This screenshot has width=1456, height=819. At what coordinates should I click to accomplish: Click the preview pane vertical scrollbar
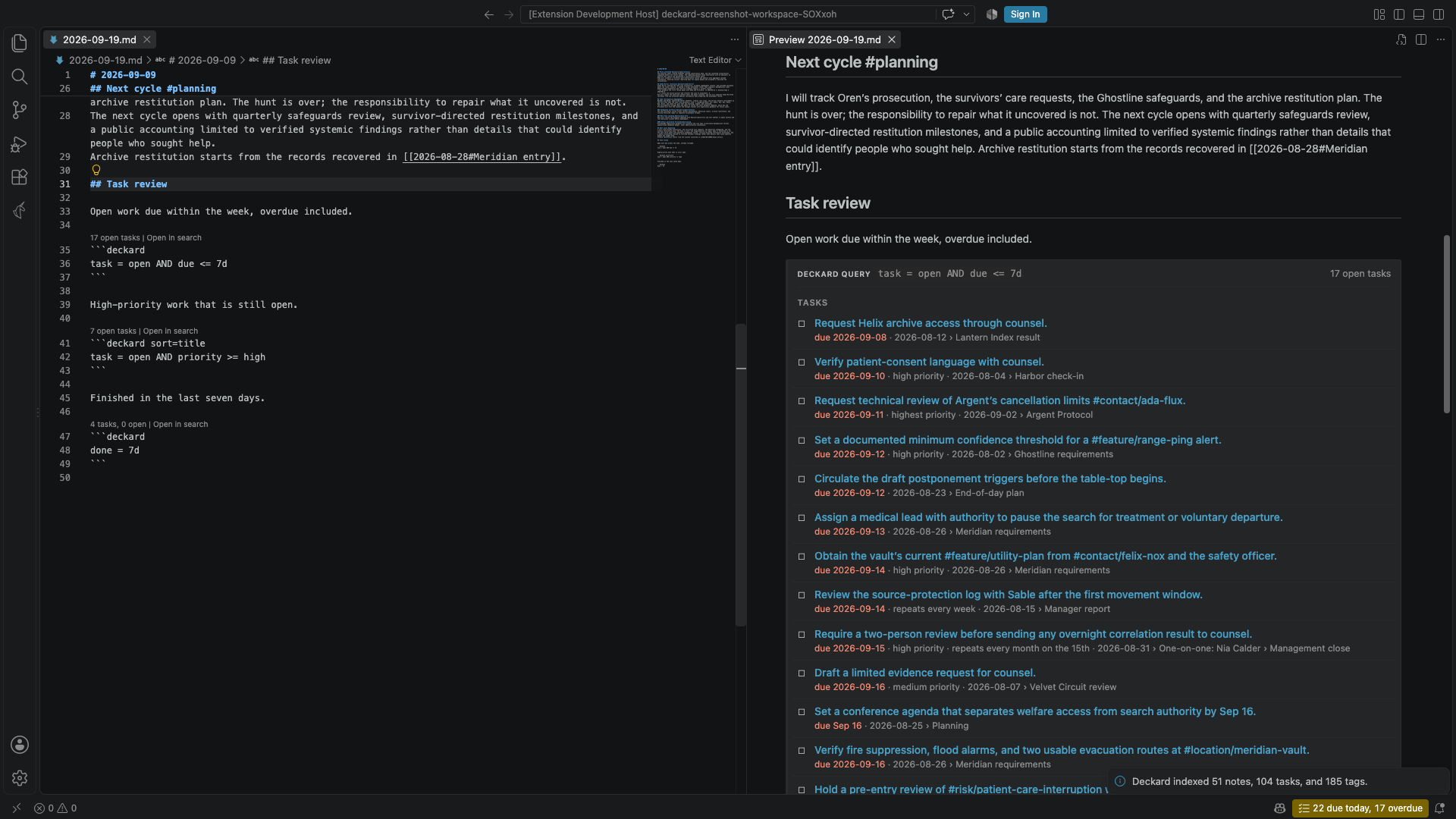click(x=1446, y=325)
